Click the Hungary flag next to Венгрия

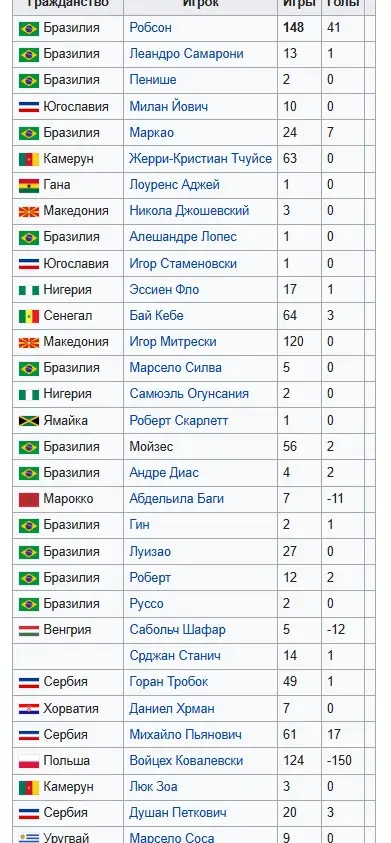click(29, 630)
